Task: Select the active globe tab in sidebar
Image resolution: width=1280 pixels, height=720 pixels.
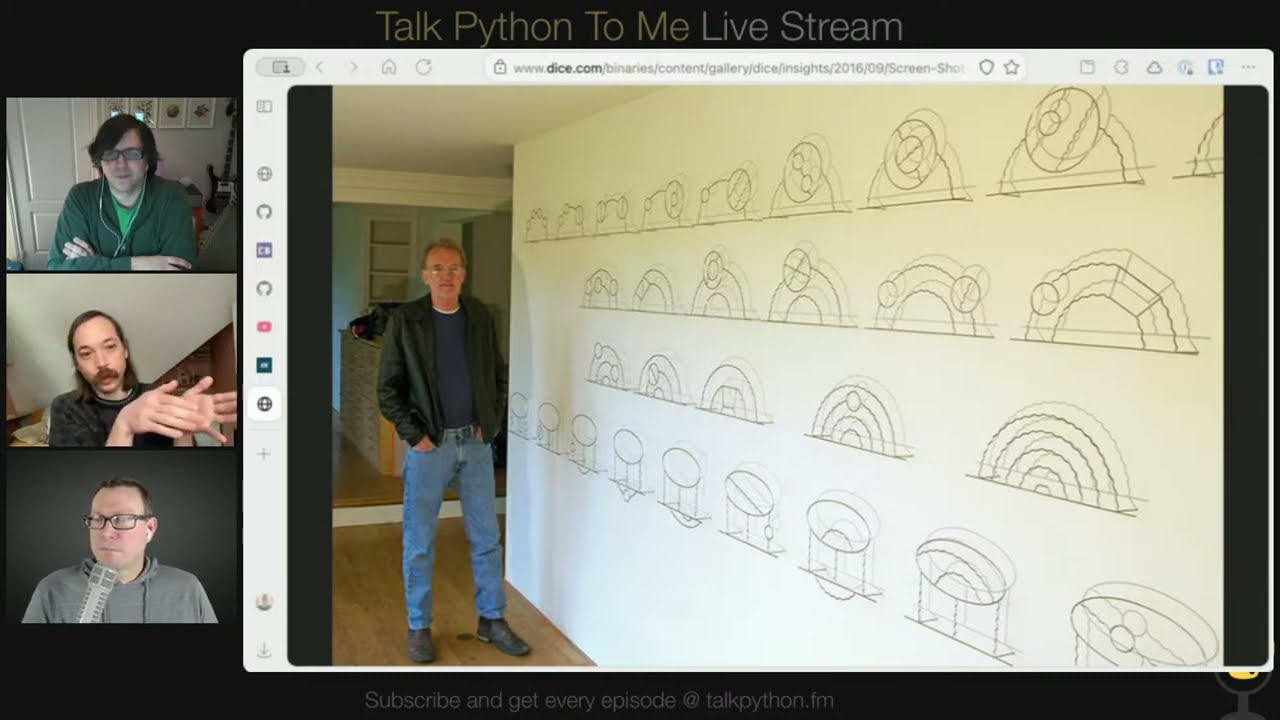Action: tap(264, 404)
